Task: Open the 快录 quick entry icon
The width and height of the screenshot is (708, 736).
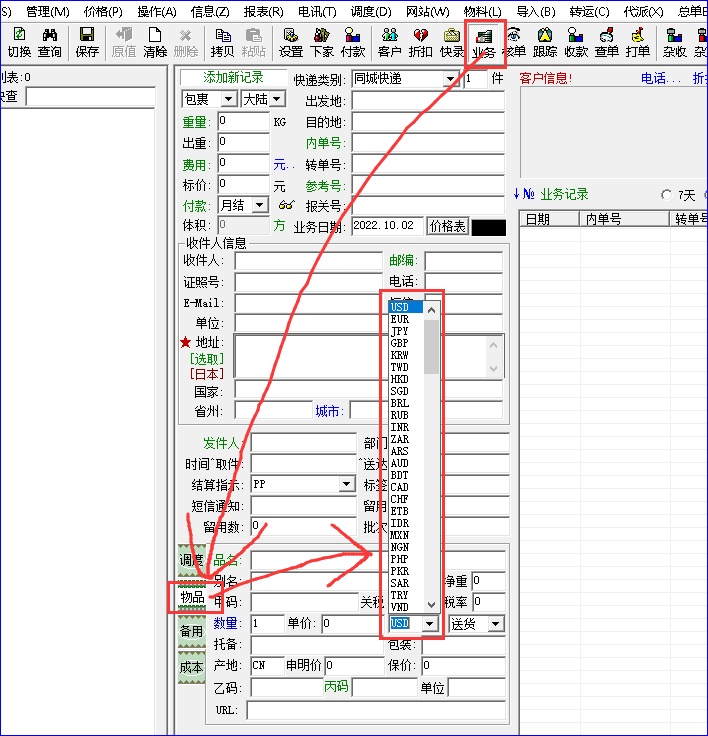Action: click(x=451, y=42)
